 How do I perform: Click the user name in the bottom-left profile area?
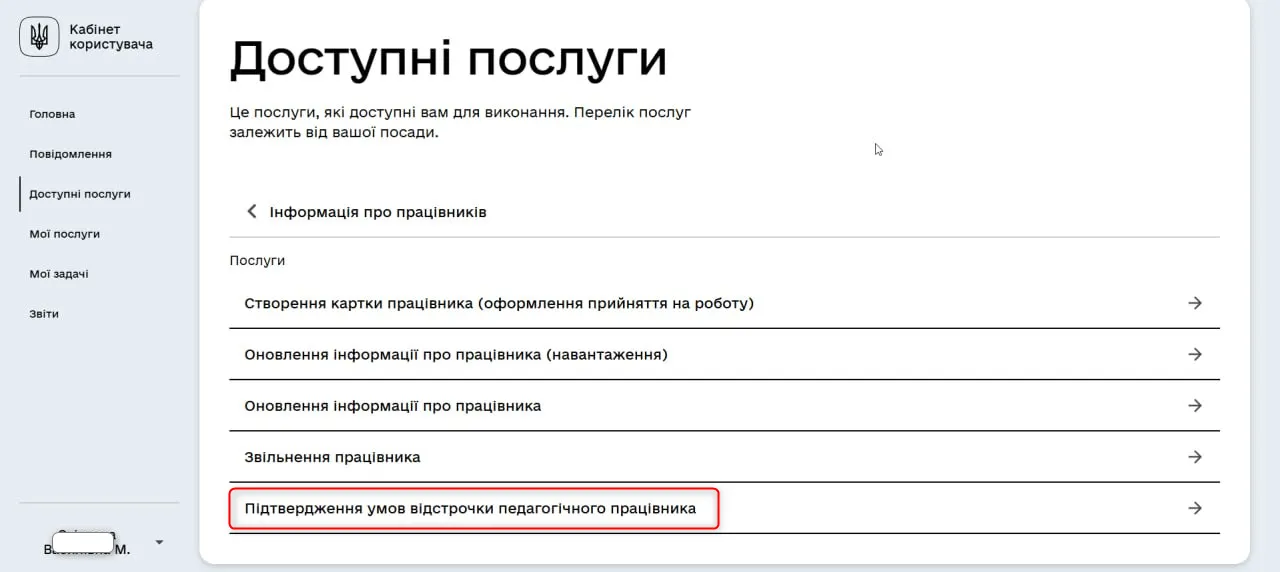(87, 543)
